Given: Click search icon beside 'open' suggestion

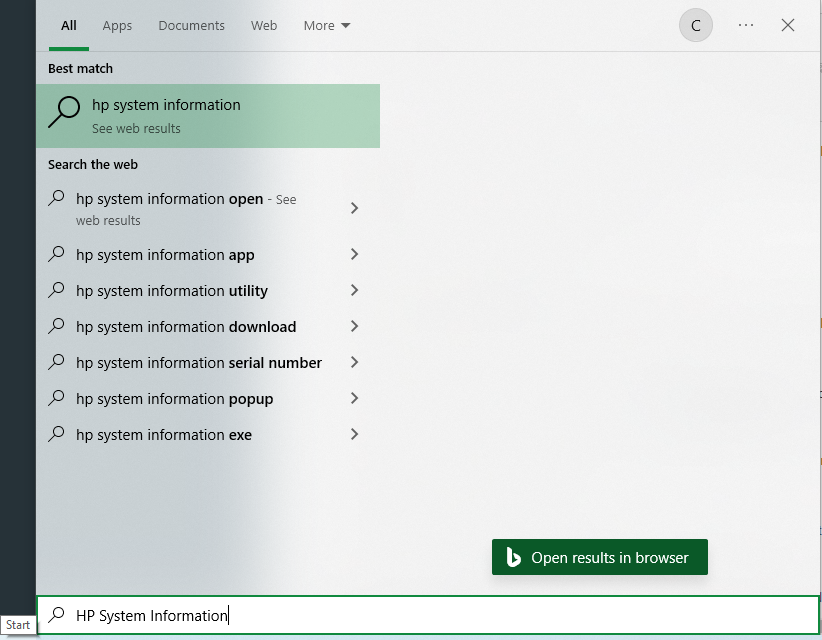Looking at the screenshot, I should 56,198.
